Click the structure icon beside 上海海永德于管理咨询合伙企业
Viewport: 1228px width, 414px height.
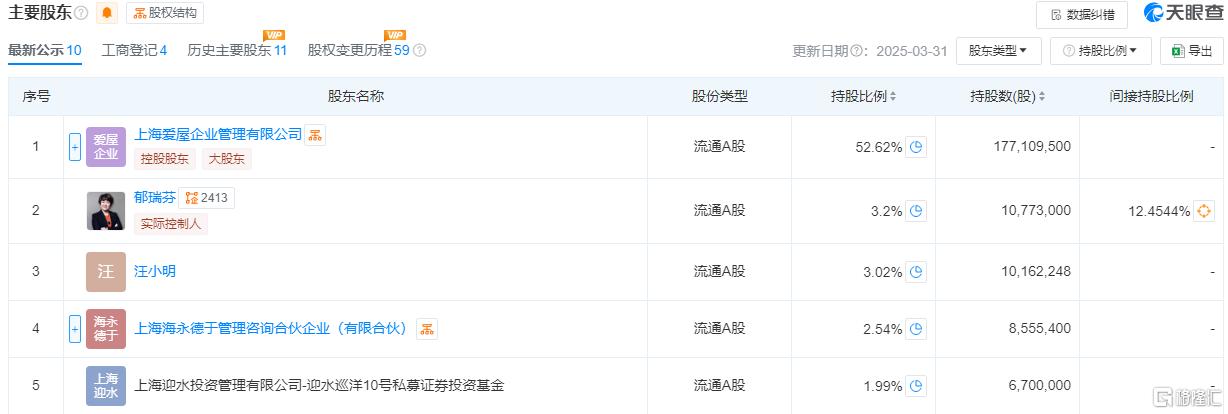(x=427, y=329)
